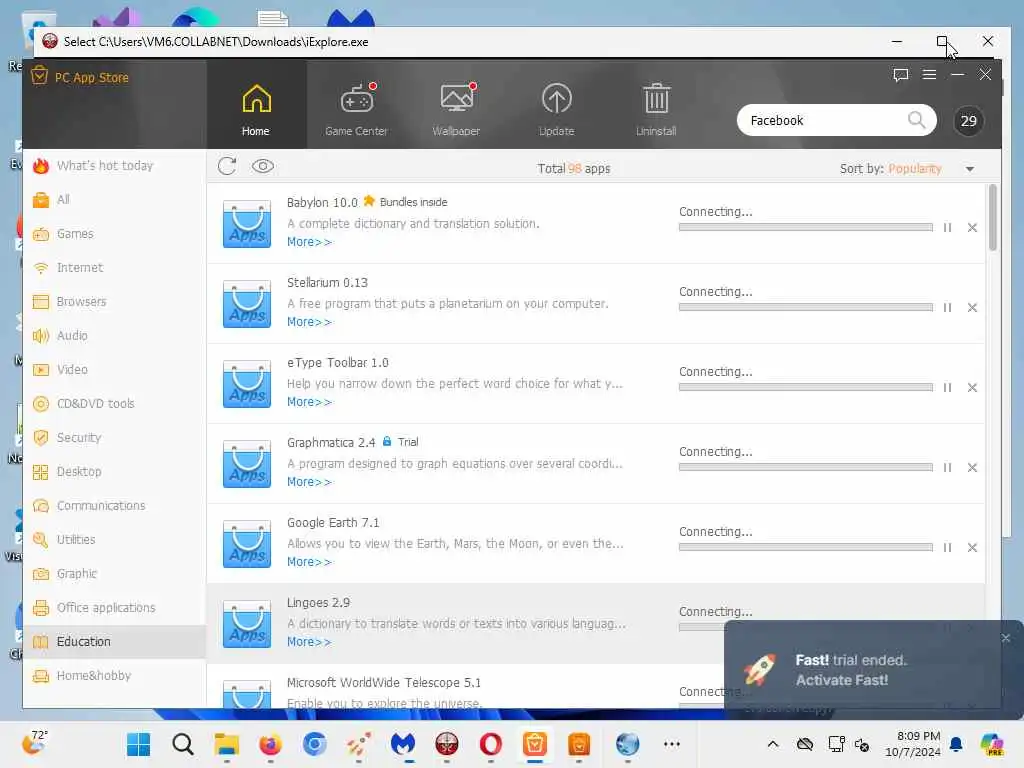This screenshot has width=1024, height=768.
Task: Cancel the eType Toolbar download
Action: 972,387
